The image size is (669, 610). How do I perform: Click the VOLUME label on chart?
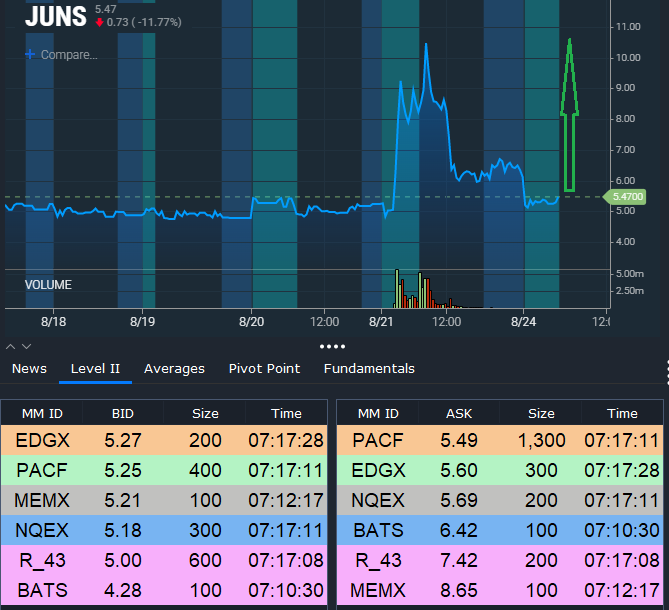(x=48, y=285)
